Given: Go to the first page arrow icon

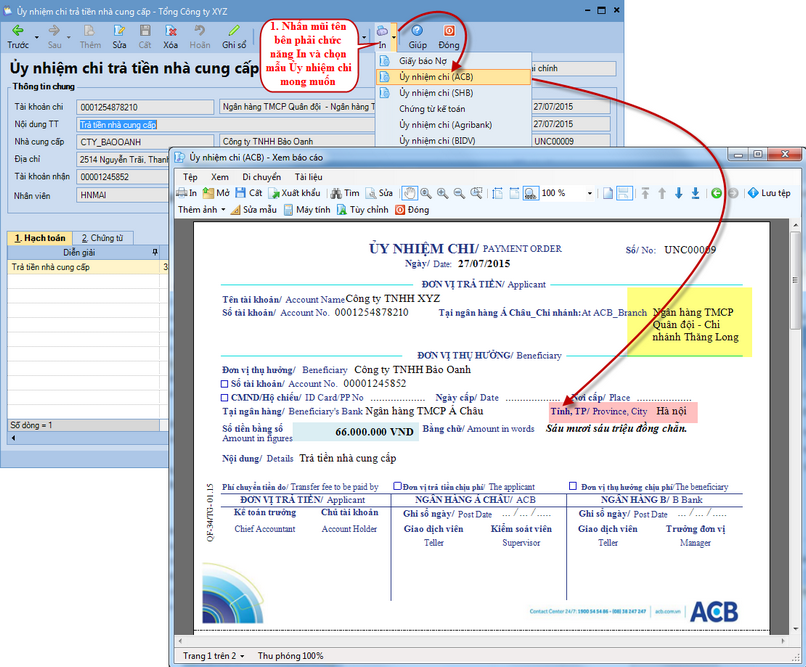Looking at the screenshot, I should point(645,193).
